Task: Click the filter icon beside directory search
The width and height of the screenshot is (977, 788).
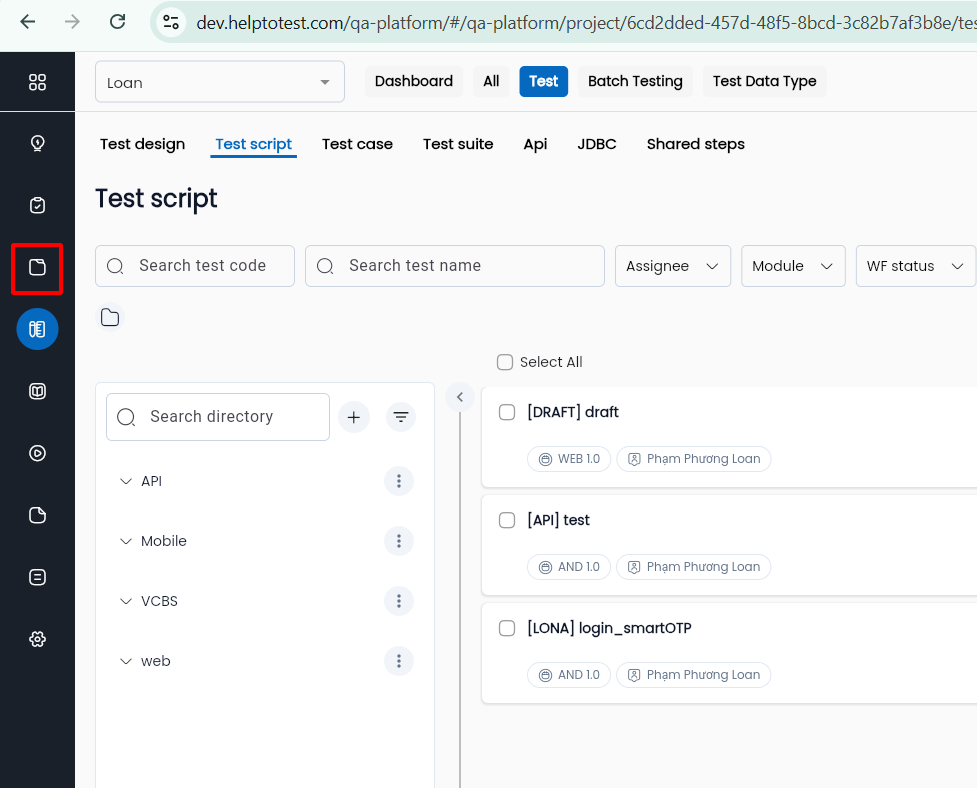Action: [x=401, y=417]
